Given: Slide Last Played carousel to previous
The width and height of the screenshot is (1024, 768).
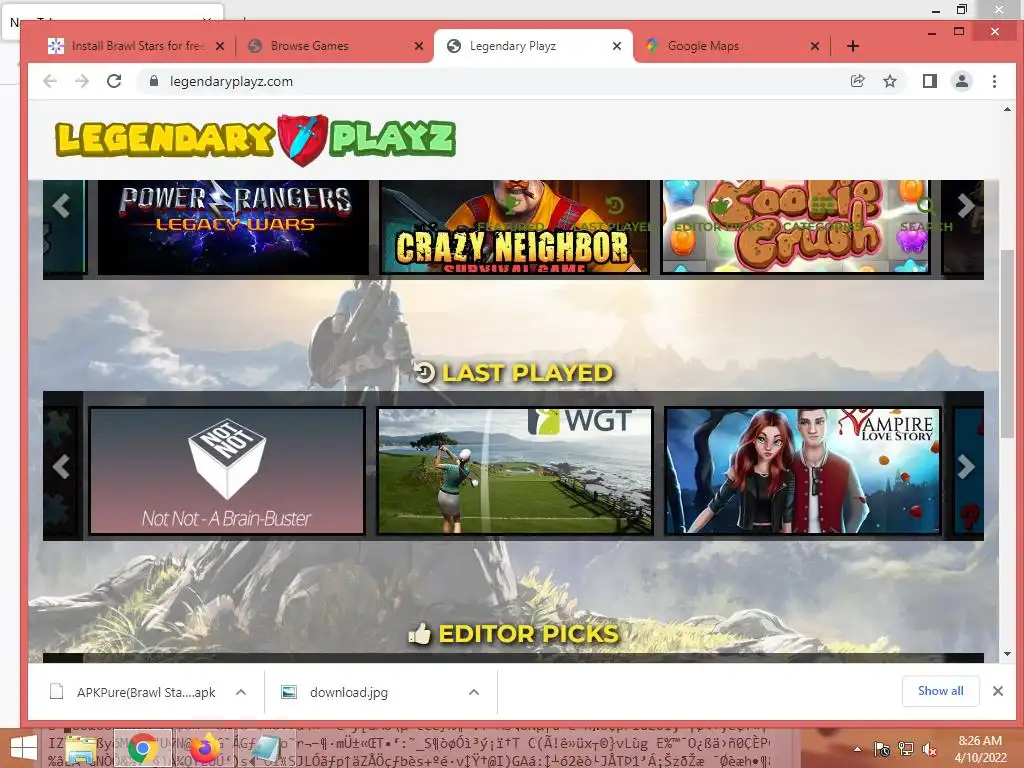Looking at the screenshot, I should click(x=61, y=466).
